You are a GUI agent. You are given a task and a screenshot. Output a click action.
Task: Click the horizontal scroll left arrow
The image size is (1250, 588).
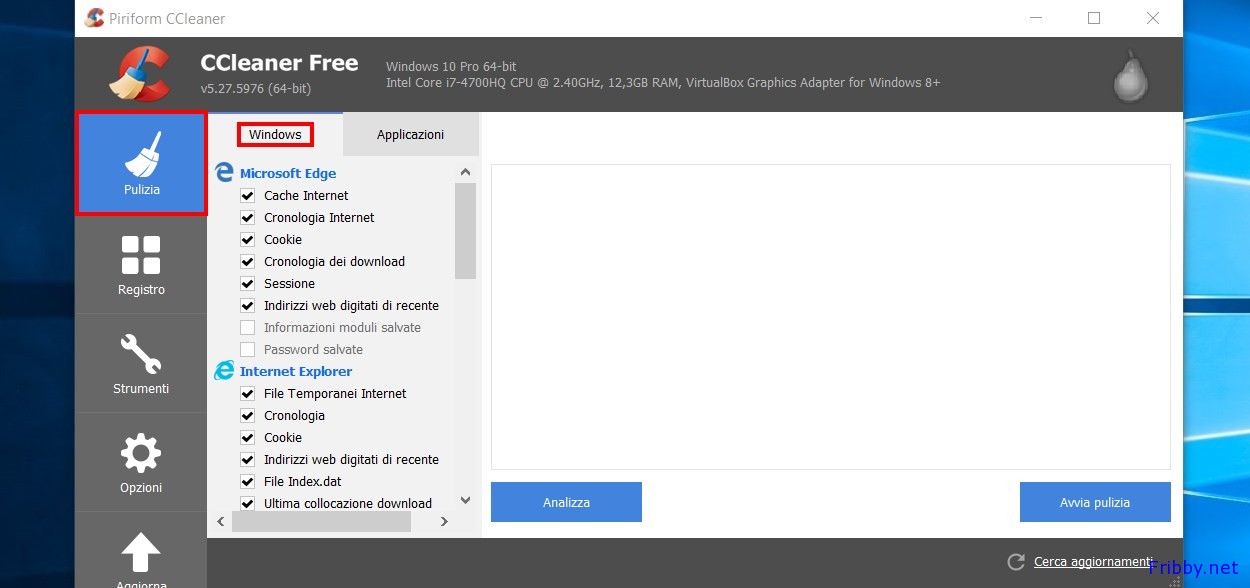[221, 521]
